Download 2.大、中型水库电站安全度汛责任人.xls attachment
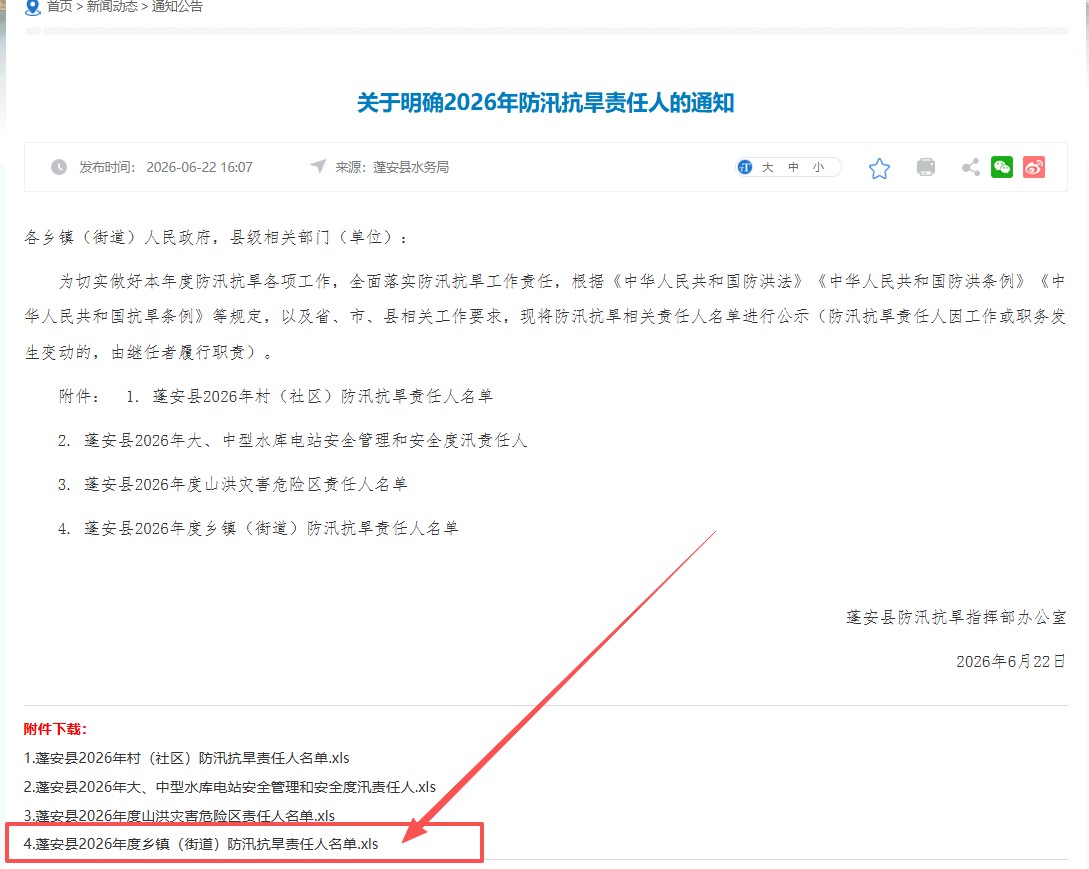The width and height of the screenshot is (1089, 869). pos(230,787)
